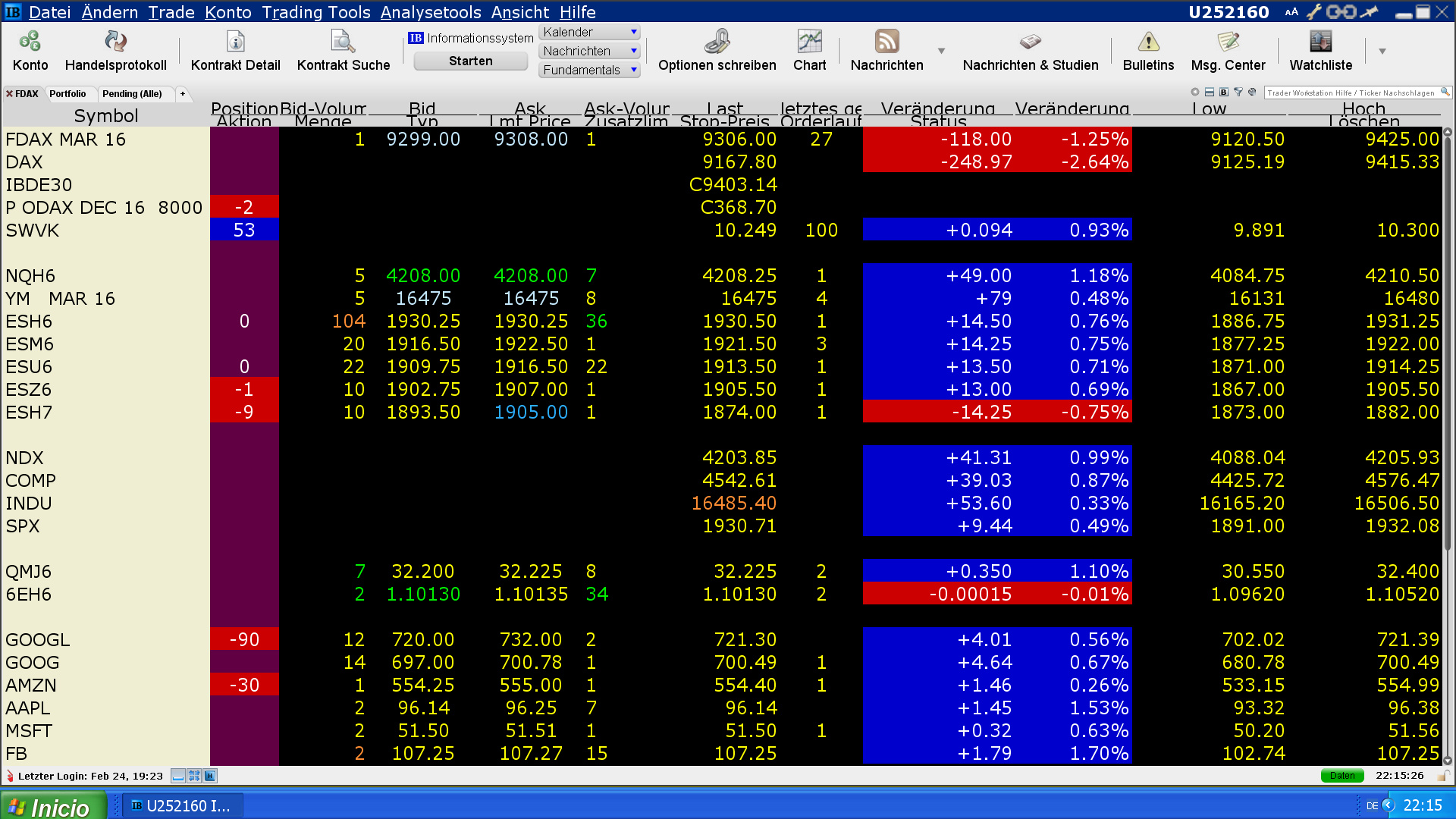
Task: Open the Konto account icon
Action: (x=30, y=42)
